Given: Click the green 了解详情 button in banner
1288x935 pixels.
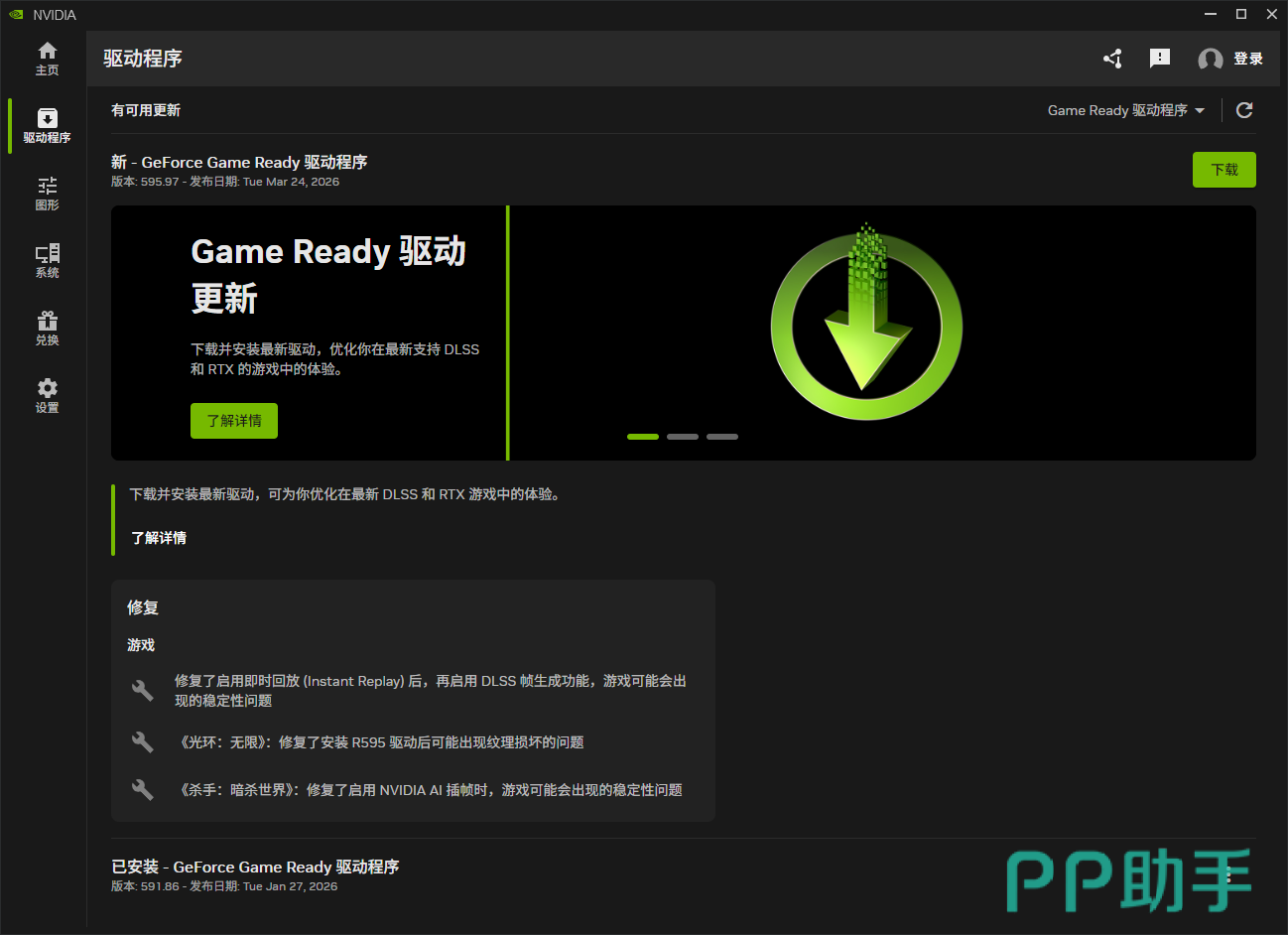Looking at the screenshot, I should pos(234,421).
